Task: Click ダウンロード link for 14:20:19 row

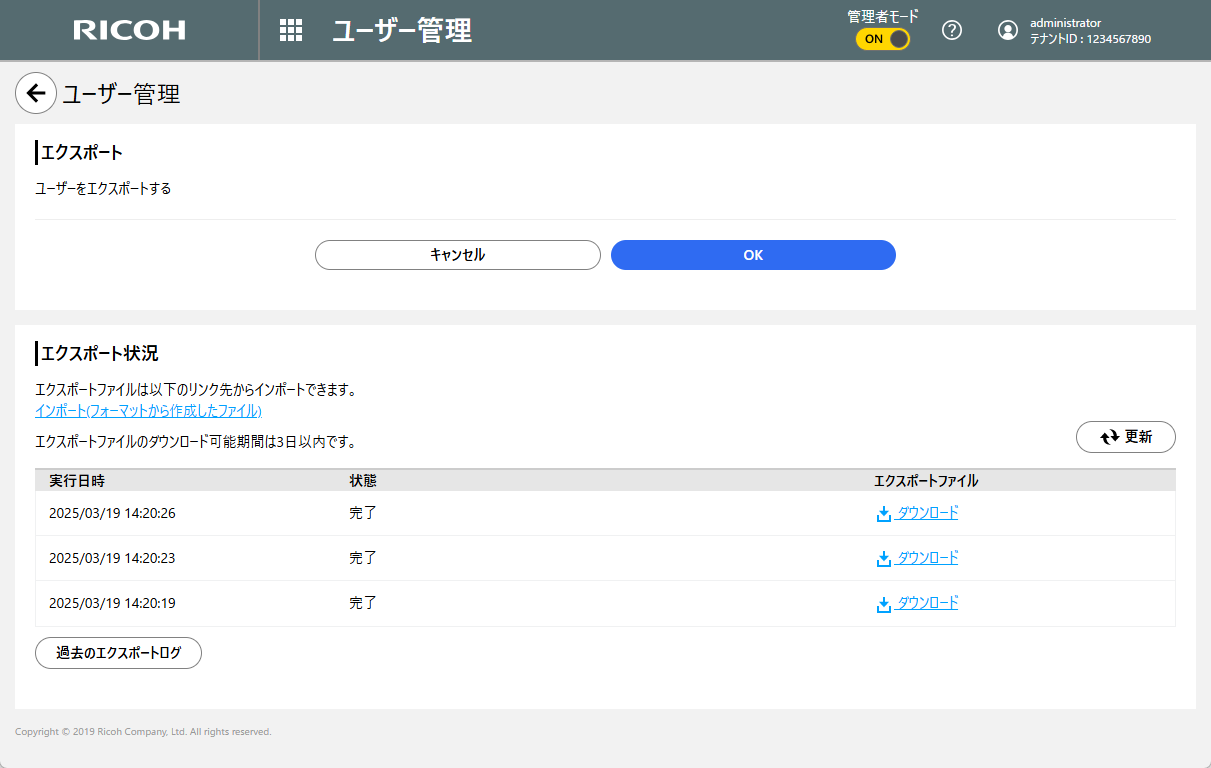Action: pyautogui.click(x=927, y=603)
